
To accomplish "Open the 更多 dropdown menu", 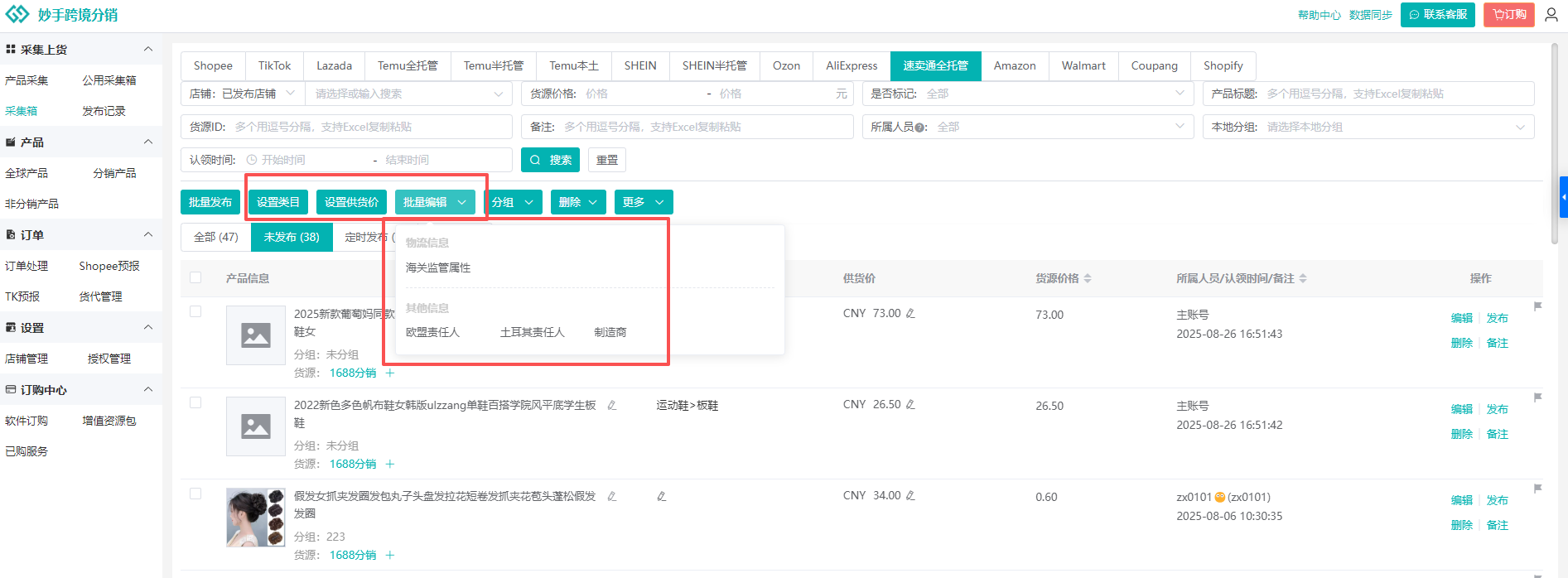I will (x=643, y=202).
